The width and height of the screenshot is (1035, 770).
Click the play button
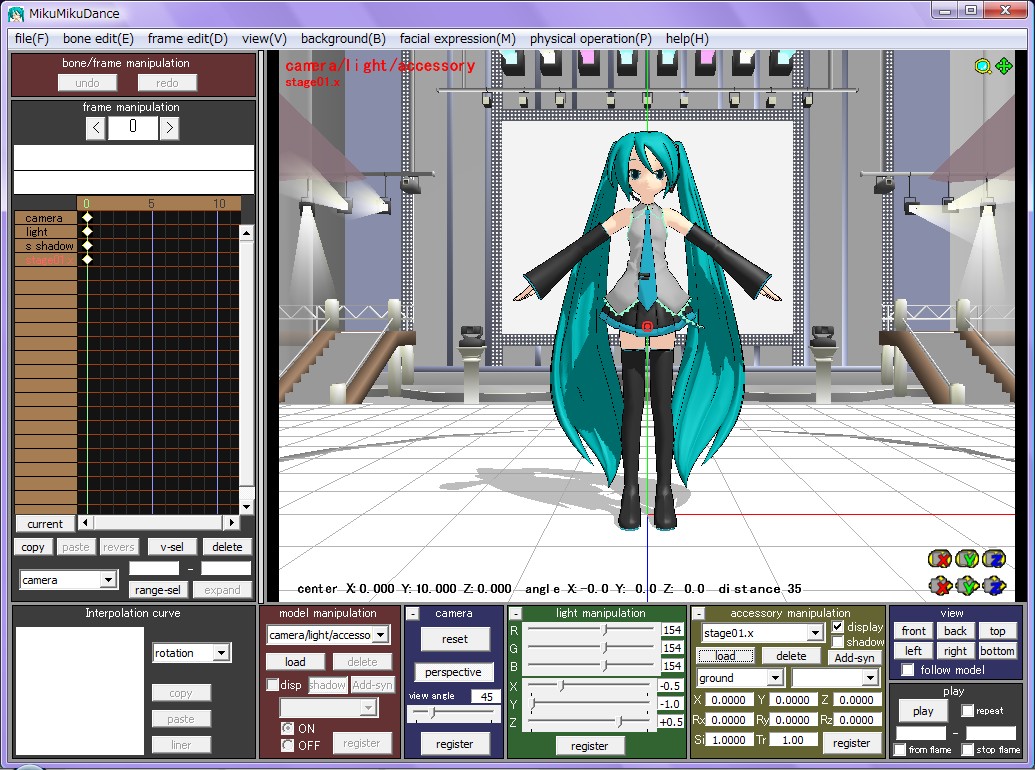tap(923, 711)
